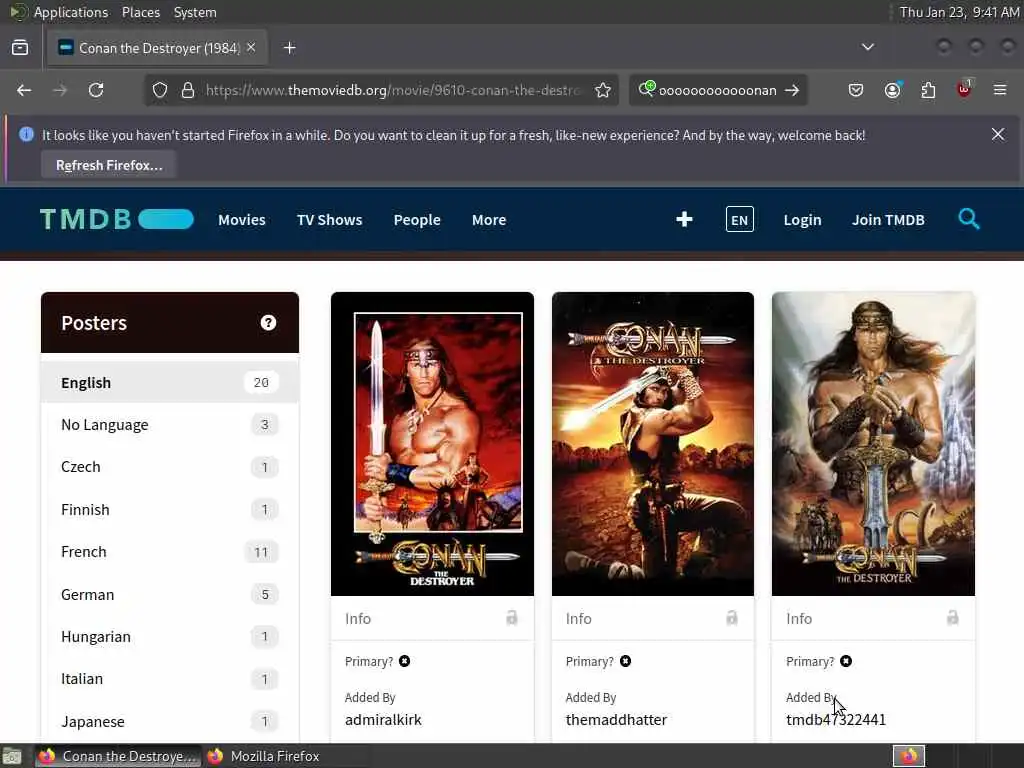Click the search field containing ooooonan
Screen dimensions: 1024x768
pos(717,90)
